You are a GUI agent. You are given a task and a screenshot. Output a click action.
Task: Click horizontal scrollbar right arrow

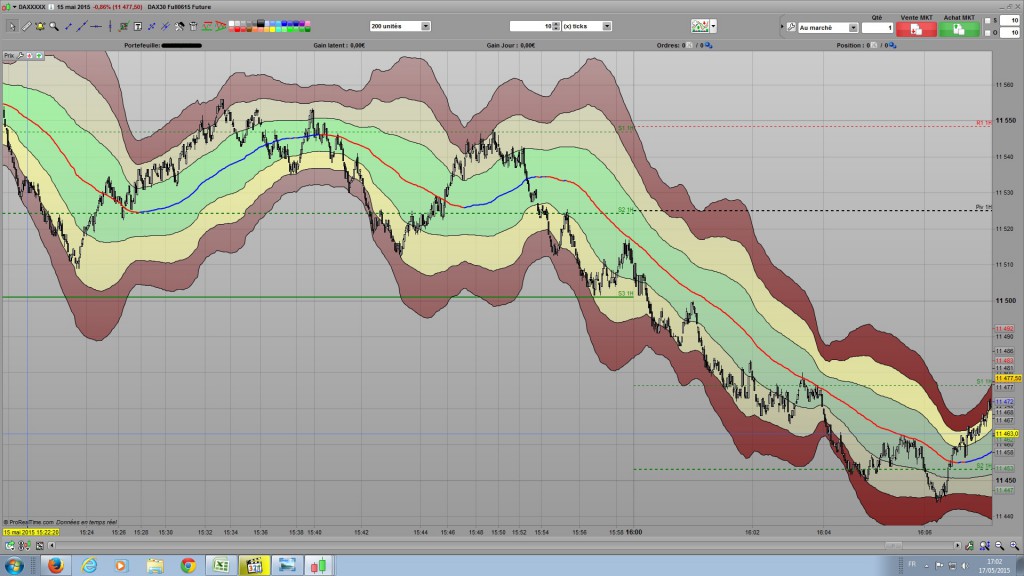957,545
